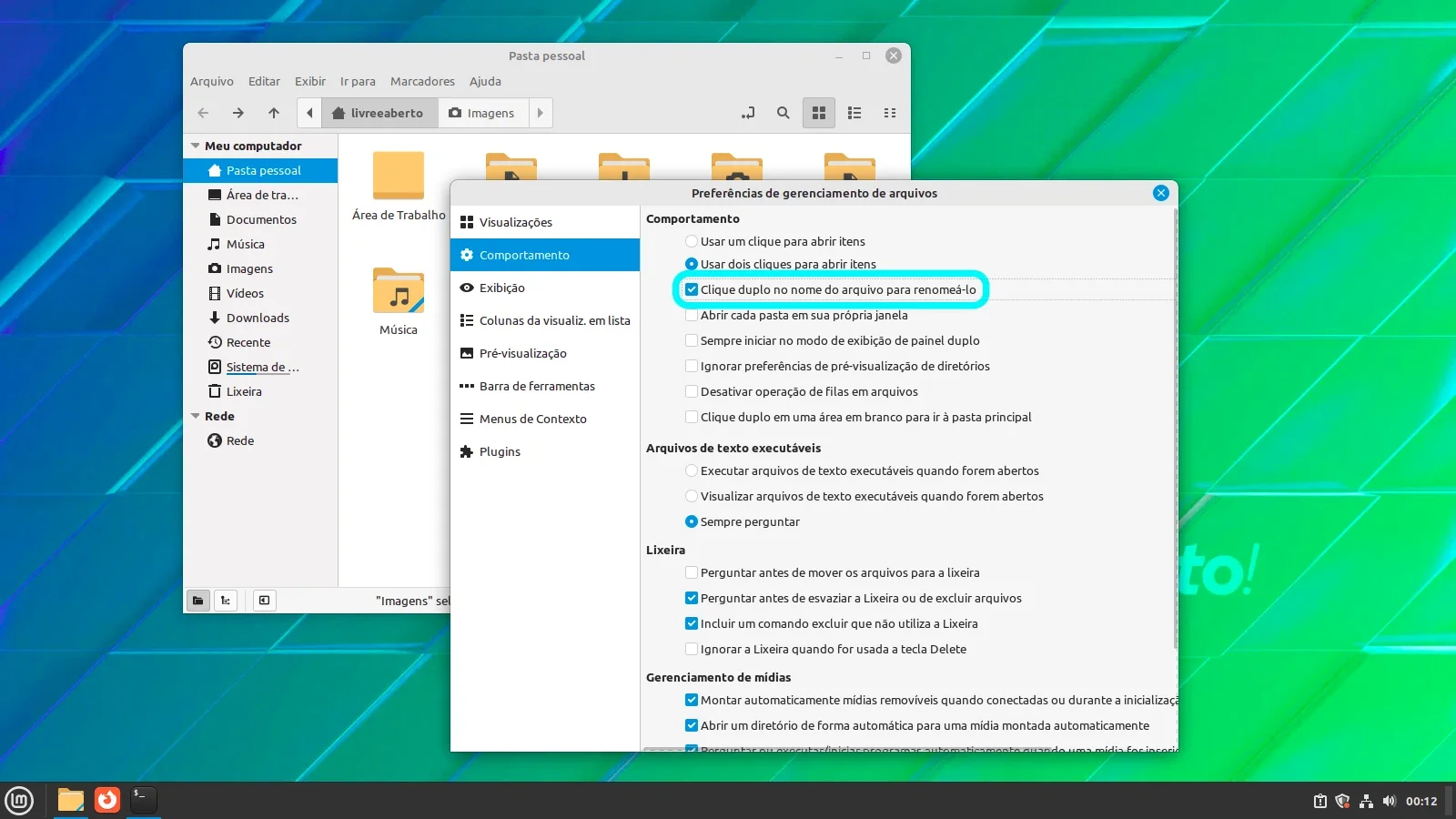
Task: Open the 'Ir para' menu
Action: click(358, 81)
